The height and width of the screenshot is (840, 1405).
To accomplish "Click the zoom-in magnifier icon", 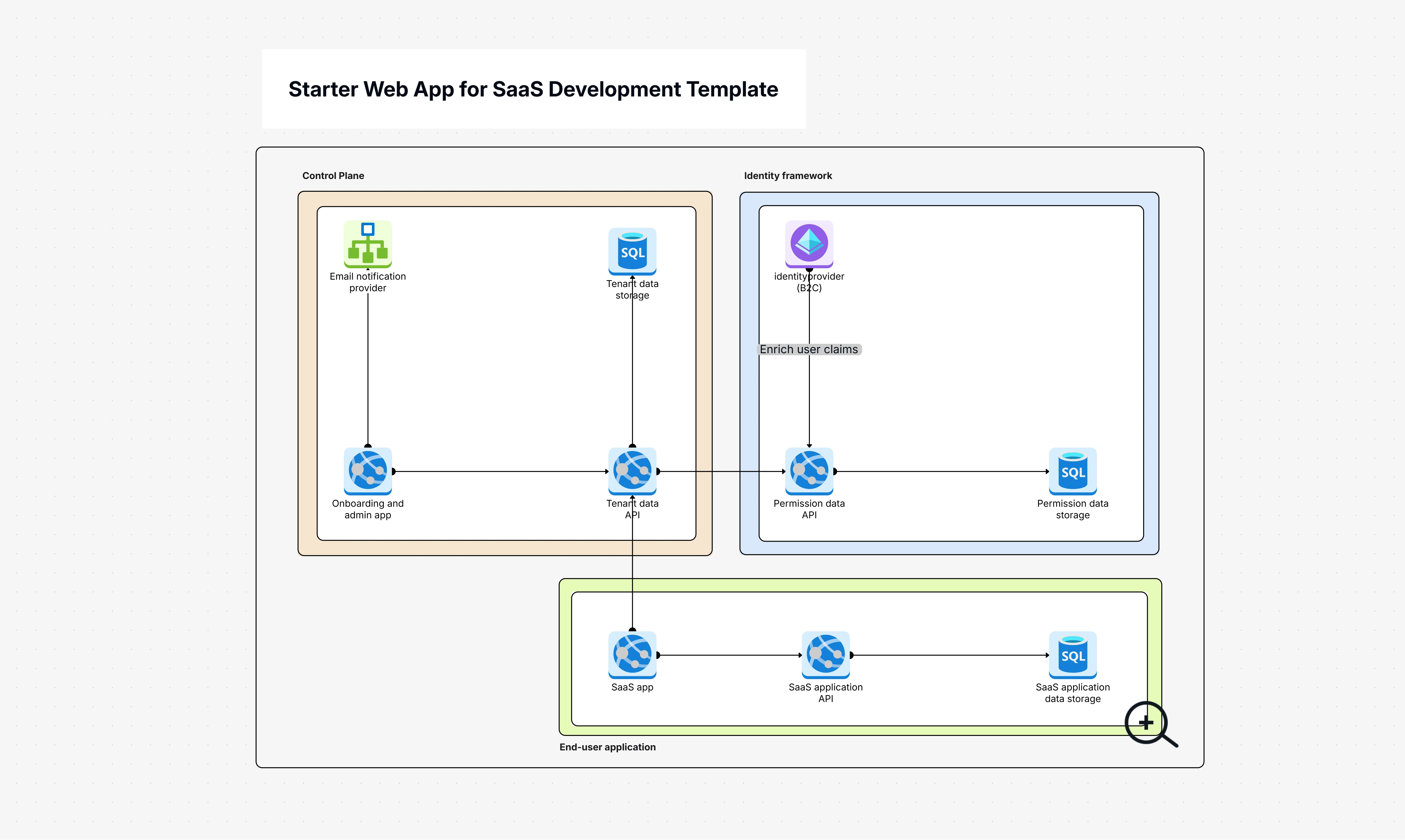I will 1151,725.
